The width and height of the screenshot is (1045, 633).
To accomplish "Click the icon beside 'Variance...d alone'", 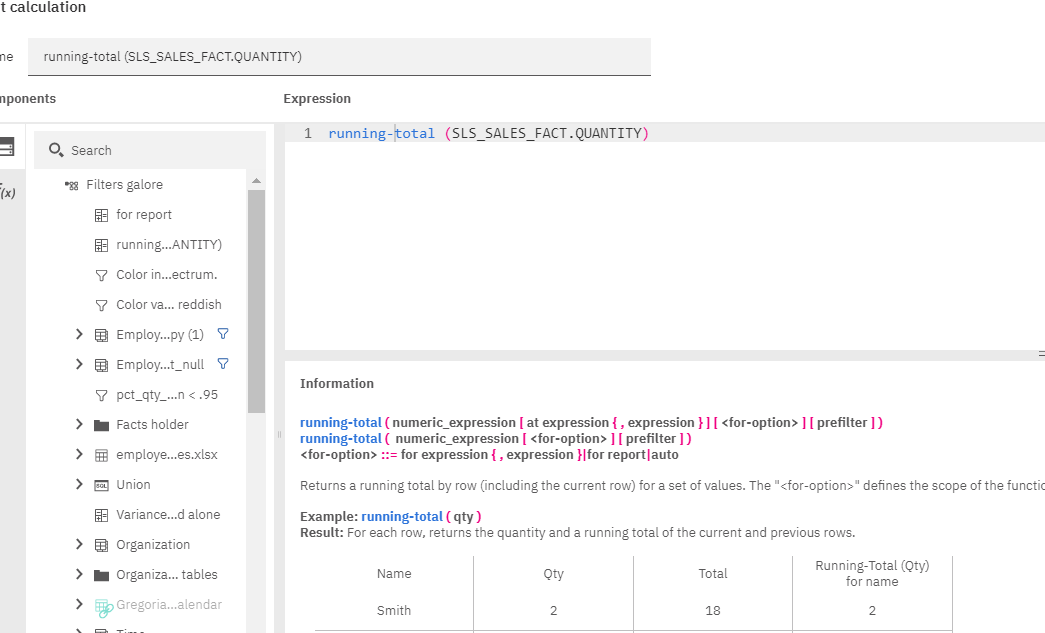I will [101, 515].
